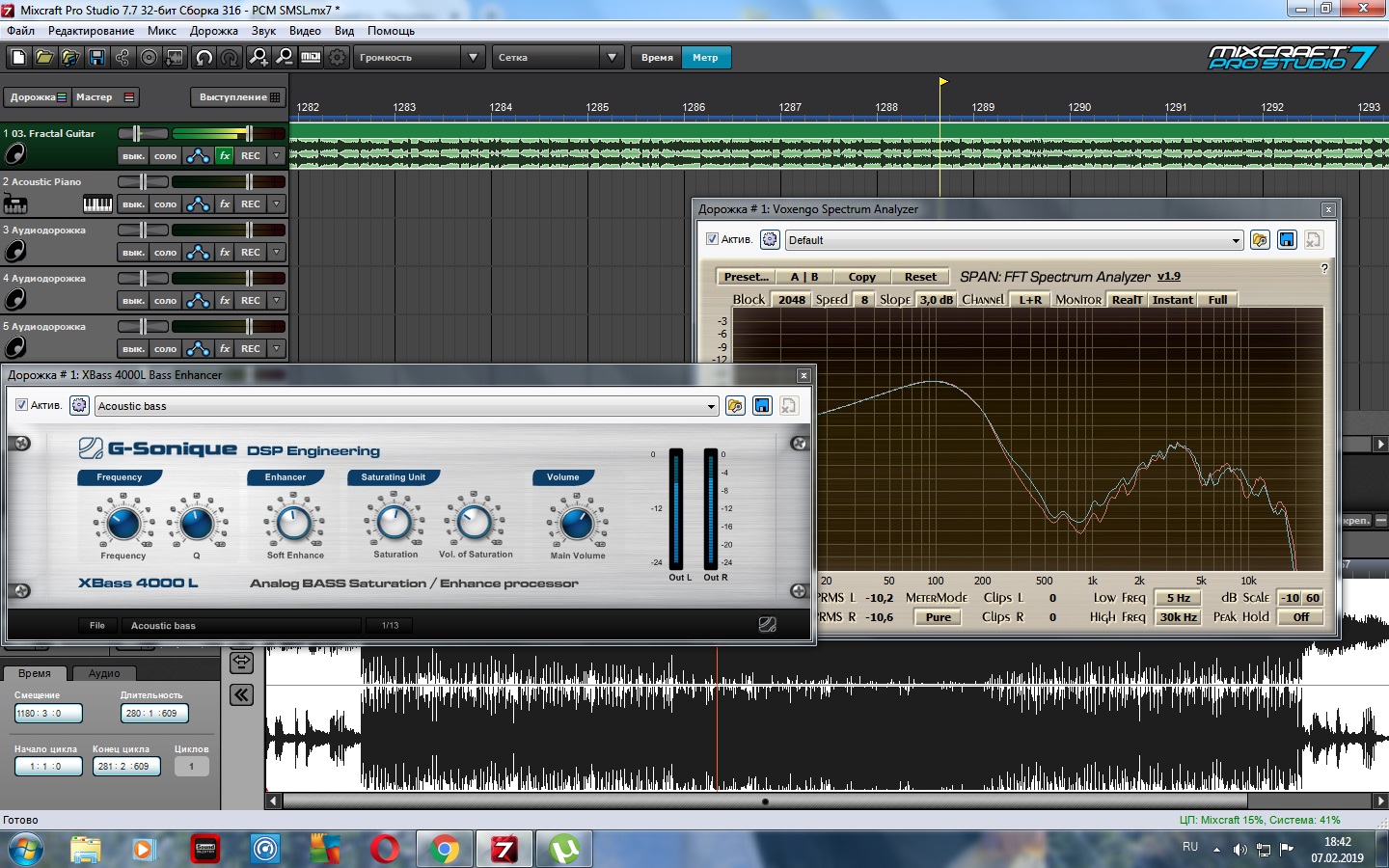1389x868 pixels.
Task: Click Preset... button in SPAN analyzer
Action: 747,277
